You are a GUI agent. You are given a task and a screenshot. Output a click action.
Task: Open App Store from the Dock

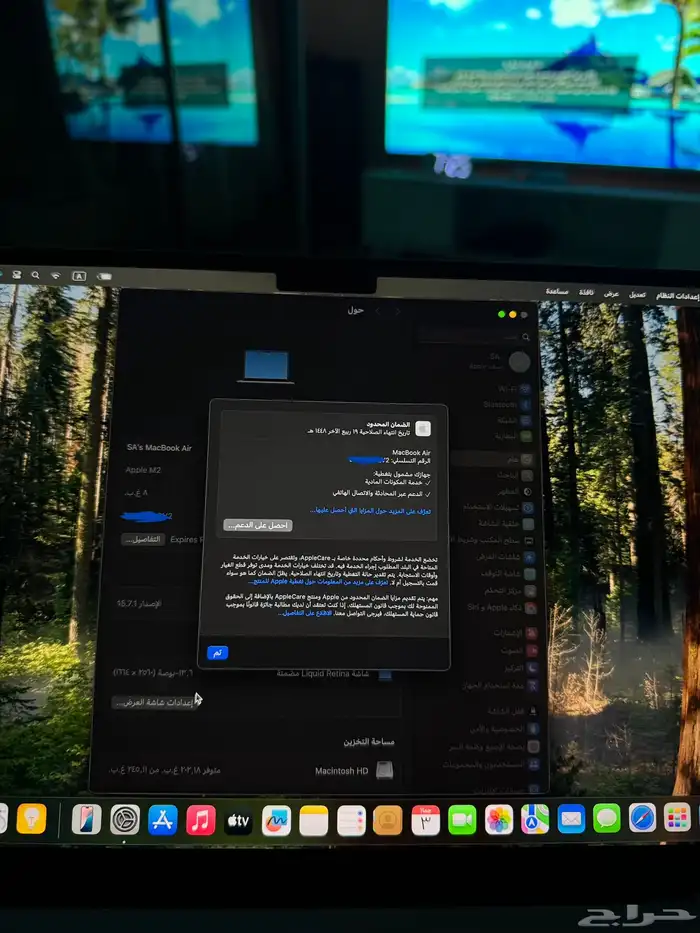pos(162,820)
